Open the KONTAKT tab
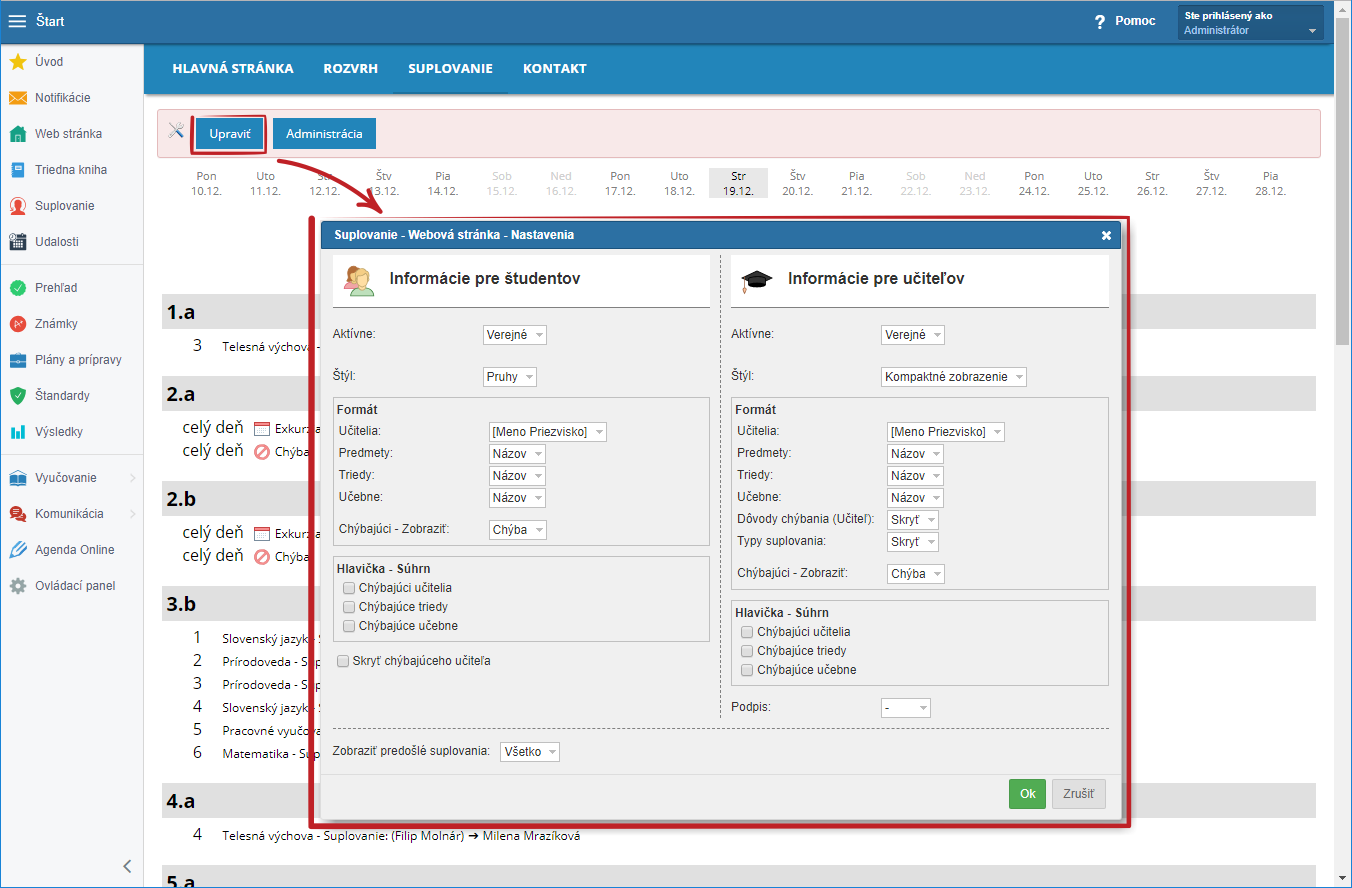The width and height of the screenshot is (1352, 888). click(x=555, y=69)
